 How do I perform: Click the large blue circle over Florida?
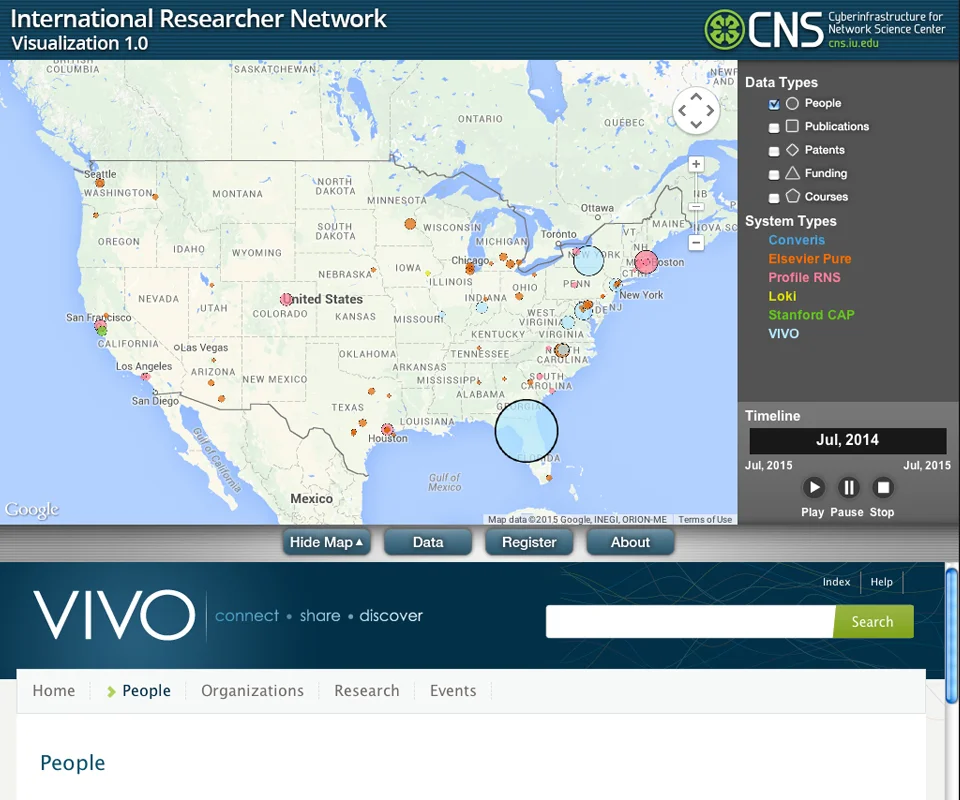pos(527,430)
